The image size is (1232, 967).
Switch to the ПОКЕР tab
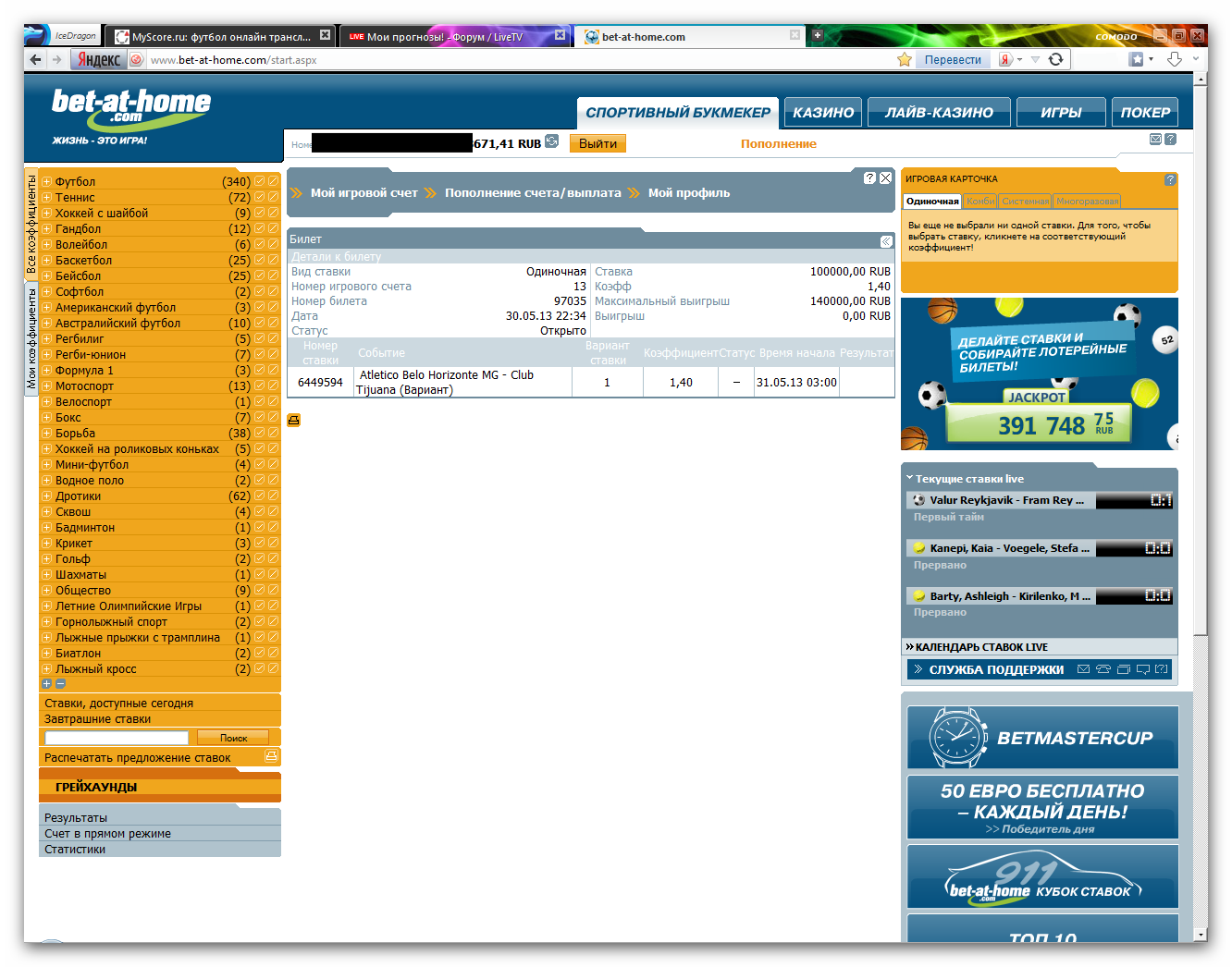(1145, 112)
